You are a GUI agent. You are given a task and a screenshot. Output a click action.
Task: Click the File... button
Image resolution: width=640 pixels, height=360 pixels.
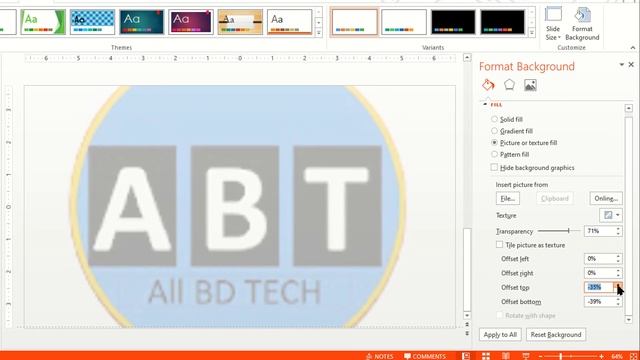click(x=508, y=198)
